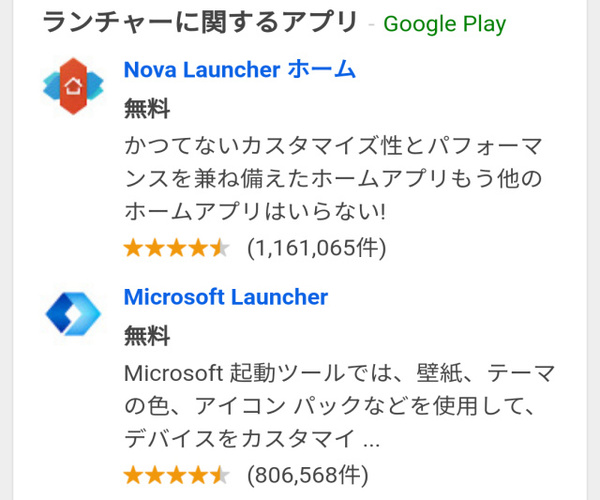Click half-filled fifth star of Nova rating
Viewport: 600px width, 500px height.
(220, 247)
